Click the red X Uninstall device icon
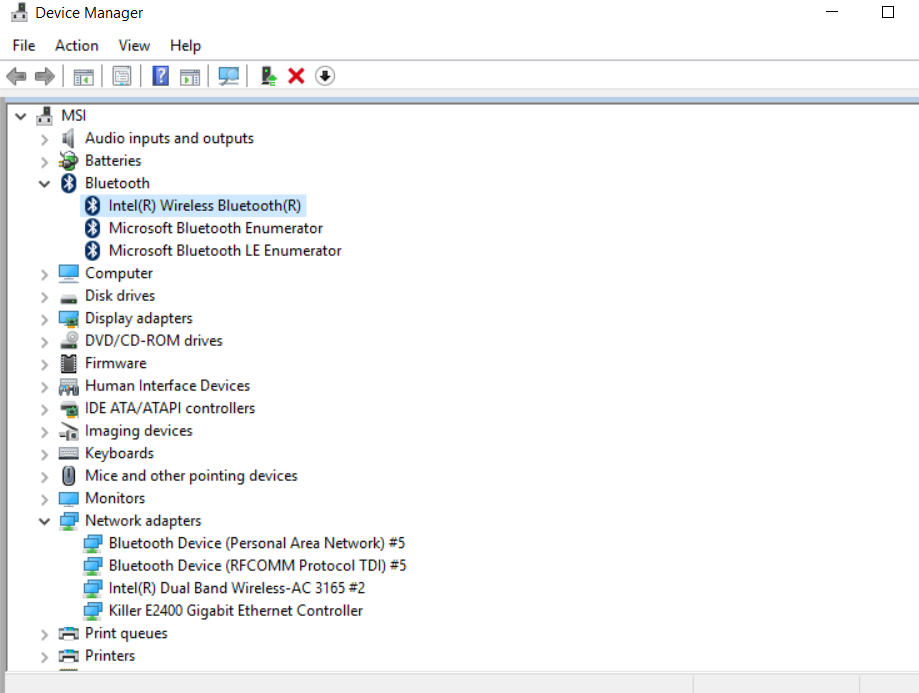Image resolution: width=919 pixels, height=693 pixels. tap(296, 76)
